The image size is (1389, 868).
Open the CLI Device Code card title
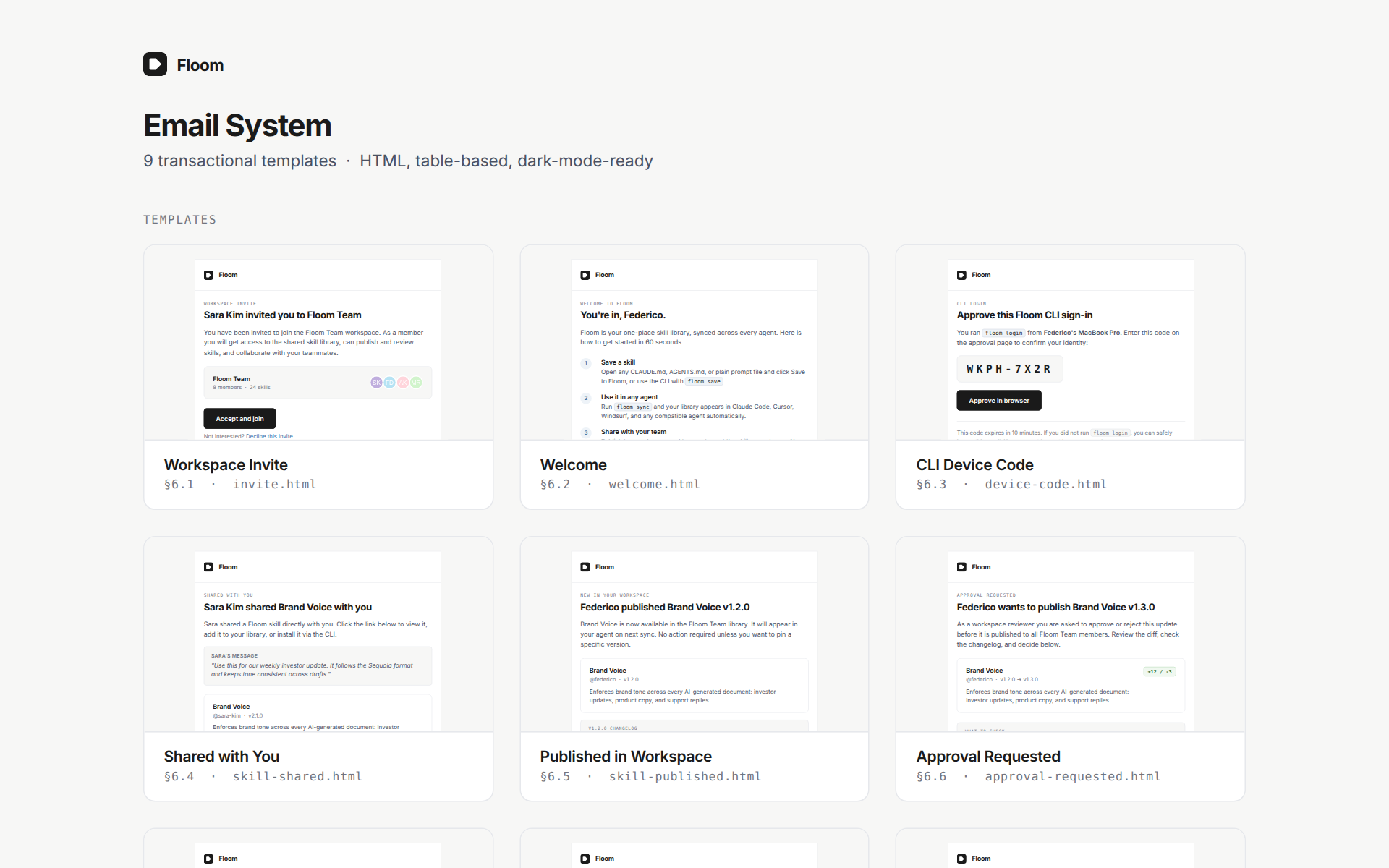tap(974, 465)
